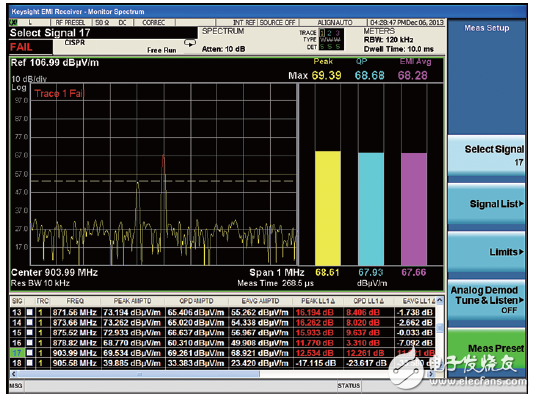Click the Atten: 10 dB readout

(x=224, y=49)
